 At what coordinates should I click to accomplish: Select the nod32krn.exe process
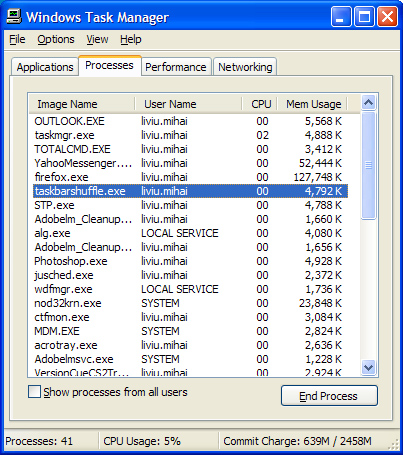tap(190, 303)
